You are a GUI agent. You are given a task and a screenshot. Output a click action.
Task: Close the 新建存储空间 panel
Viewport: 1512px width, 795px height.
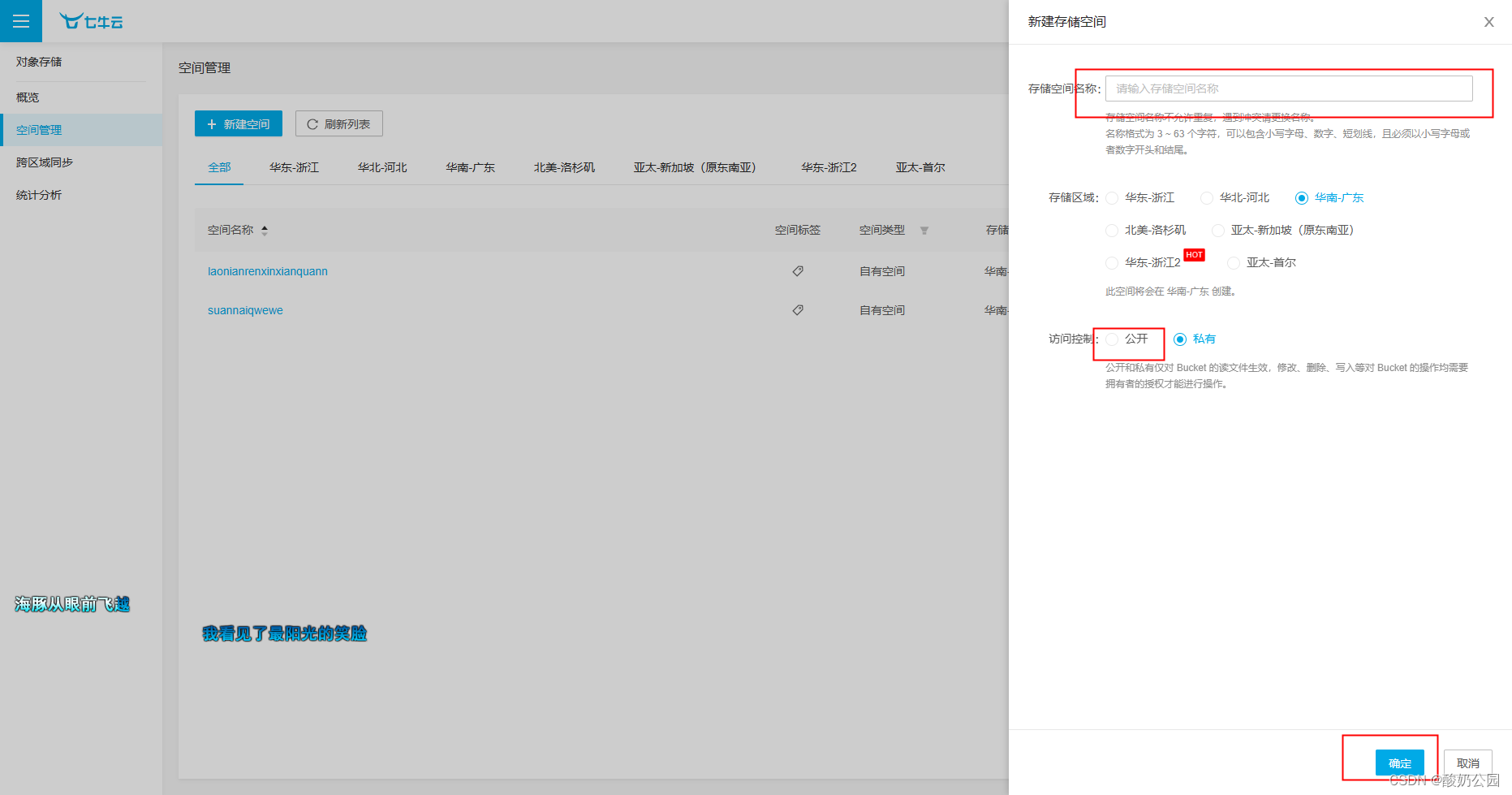click(1488, 22)
